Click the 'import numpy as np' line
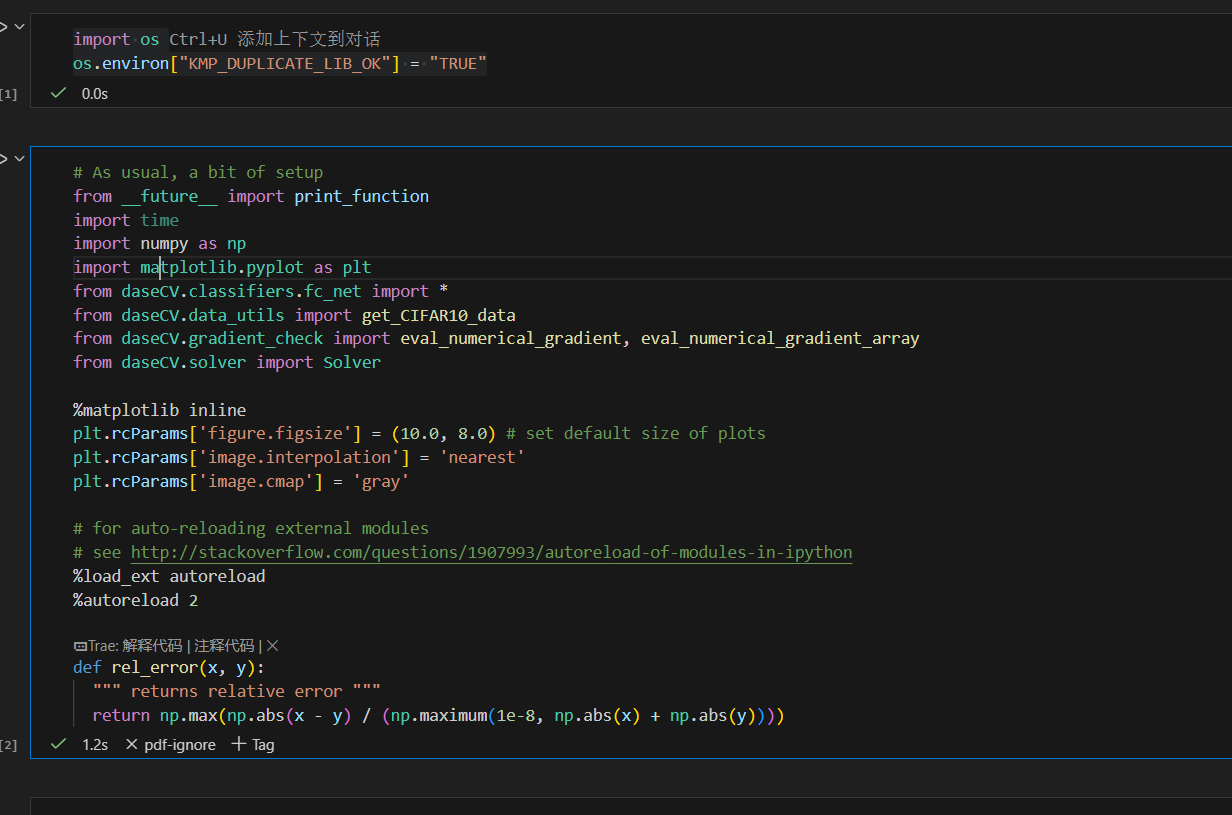Viewport: 1232px width, 815px height. [160, 243]
